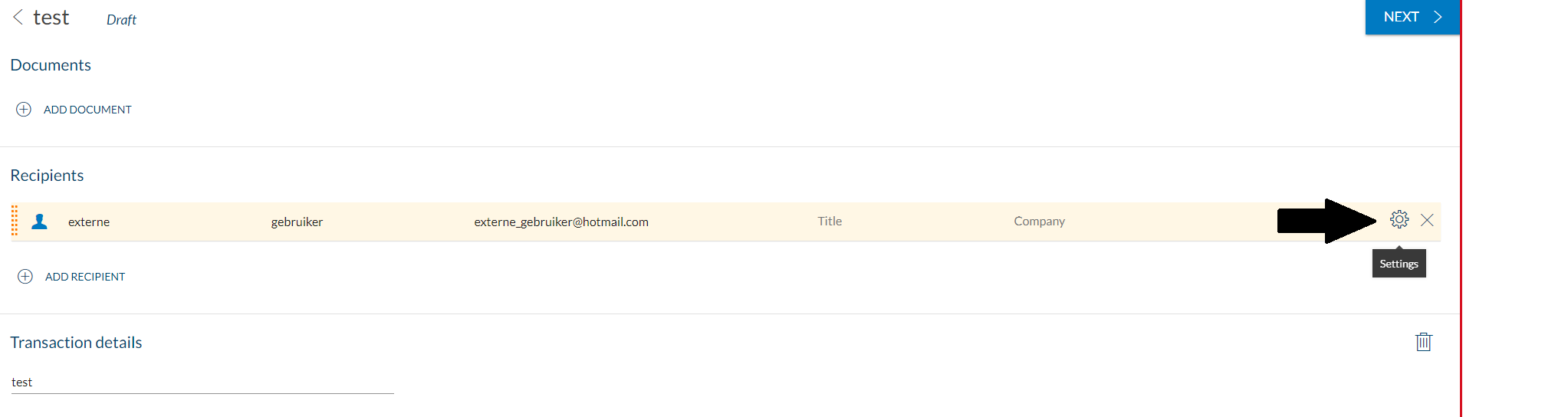Image resolution: width=1568 pixels, height=417 pixels.
Task: Click the transaction name field "test"
Action: coord(202,383)
